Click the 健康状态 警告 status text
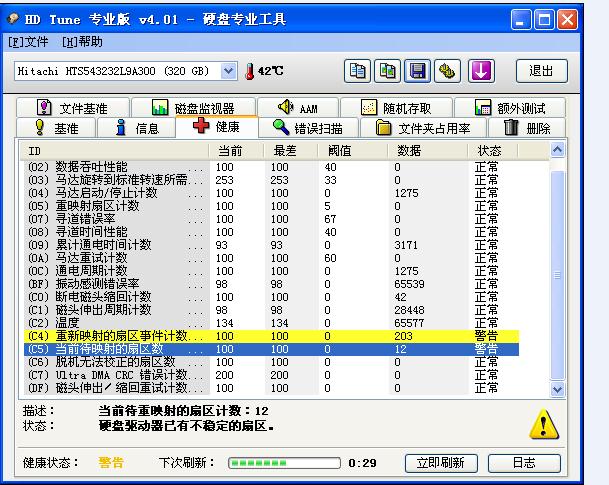 pos(111,462)
